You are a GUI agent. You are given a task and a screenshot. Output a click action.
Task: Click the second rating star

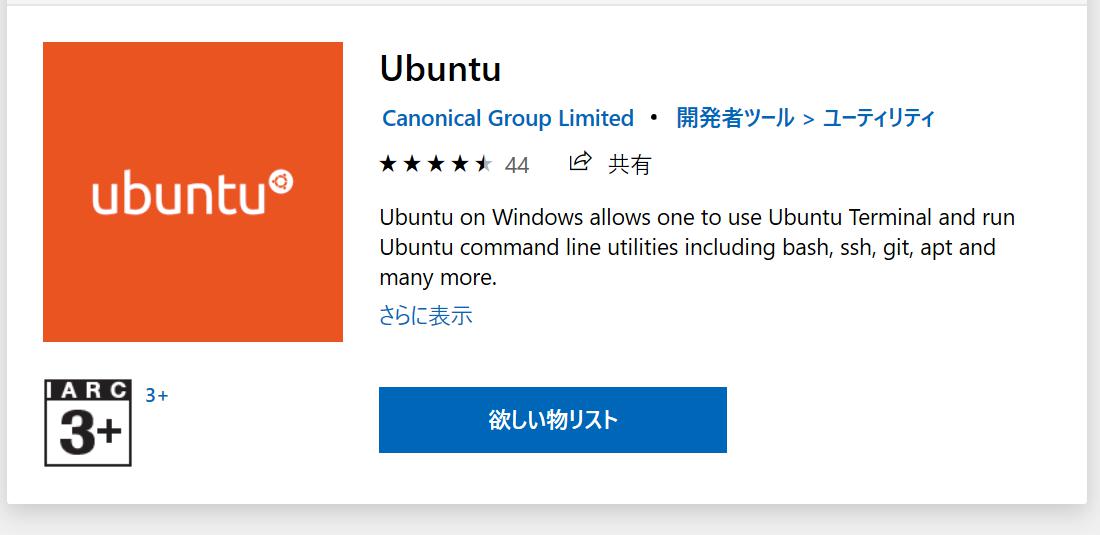point(412,165)
